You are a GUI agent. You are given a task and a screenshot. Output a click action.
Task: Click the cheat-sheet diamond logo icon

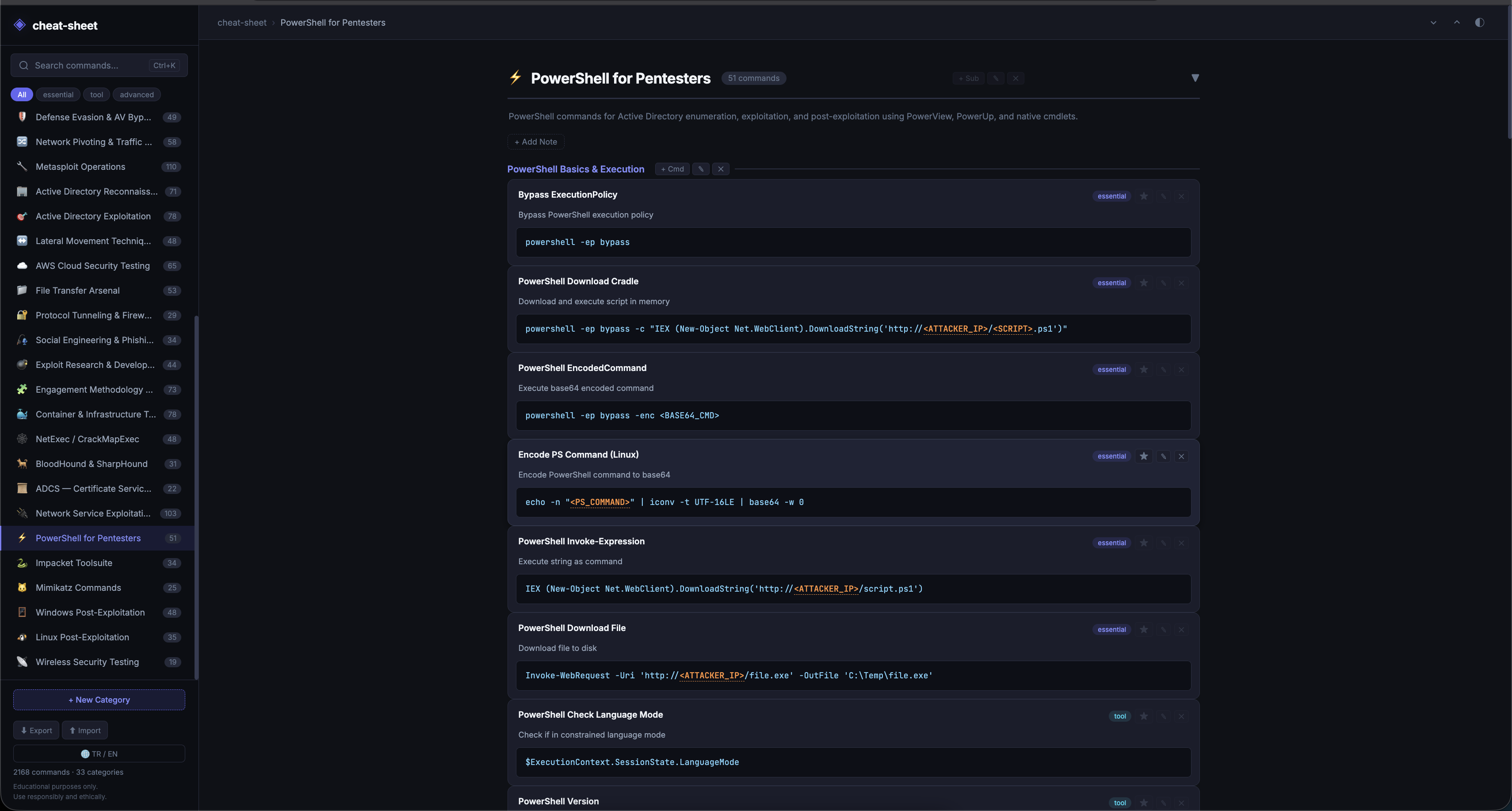click(x=20, y=25)
